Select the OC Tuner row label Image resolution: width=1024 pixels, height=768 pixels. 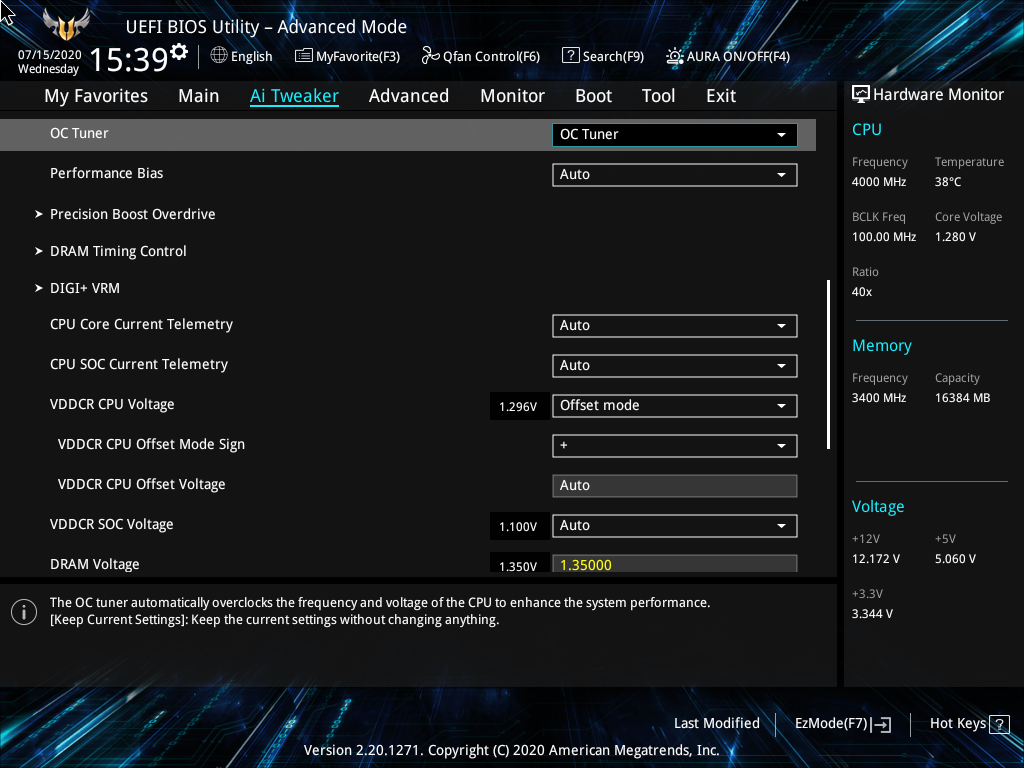[x=79, y=133]
